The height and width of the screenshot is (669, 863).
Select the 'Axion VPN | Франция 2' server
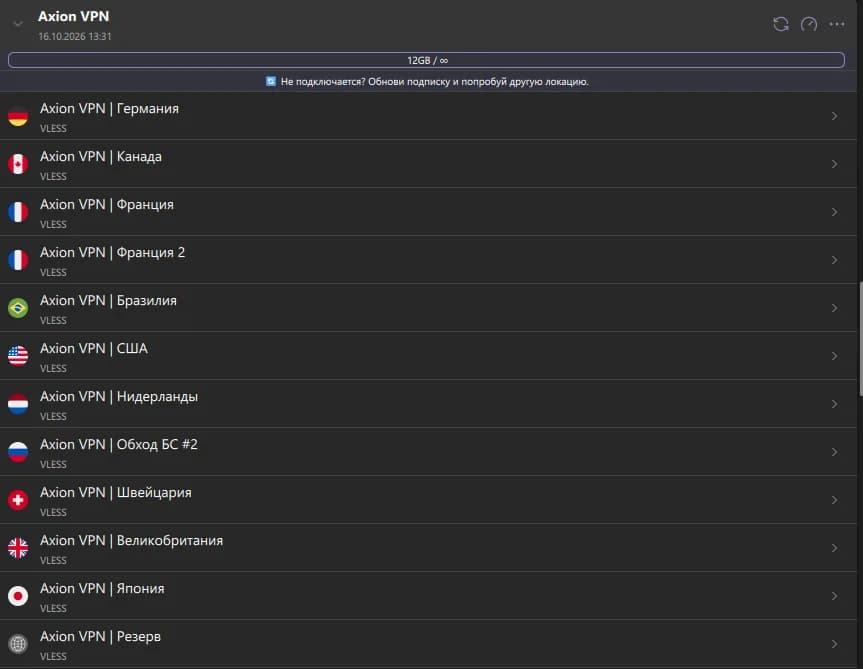(428, 260)
